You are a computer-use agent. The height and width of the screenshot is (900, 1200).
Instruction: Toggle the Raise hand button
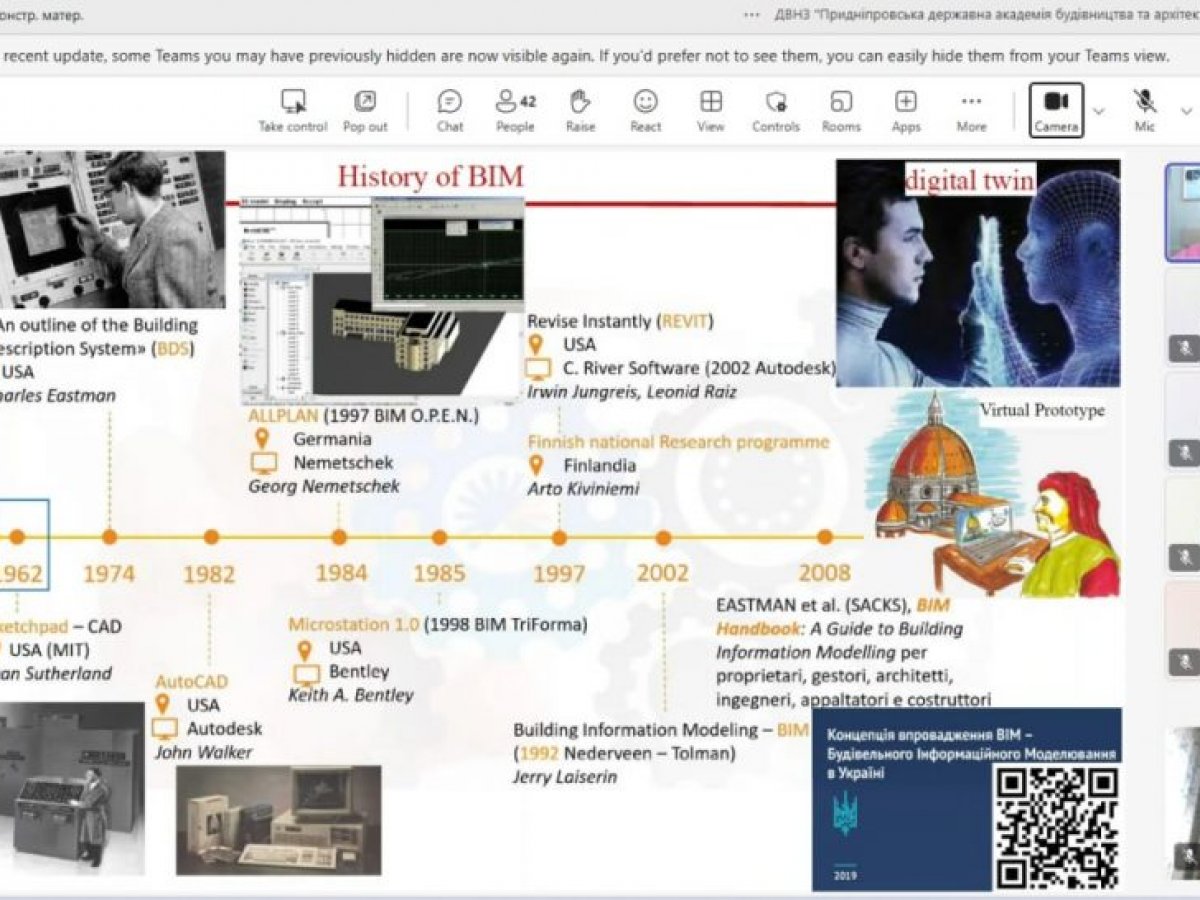[x=580, y=102]
